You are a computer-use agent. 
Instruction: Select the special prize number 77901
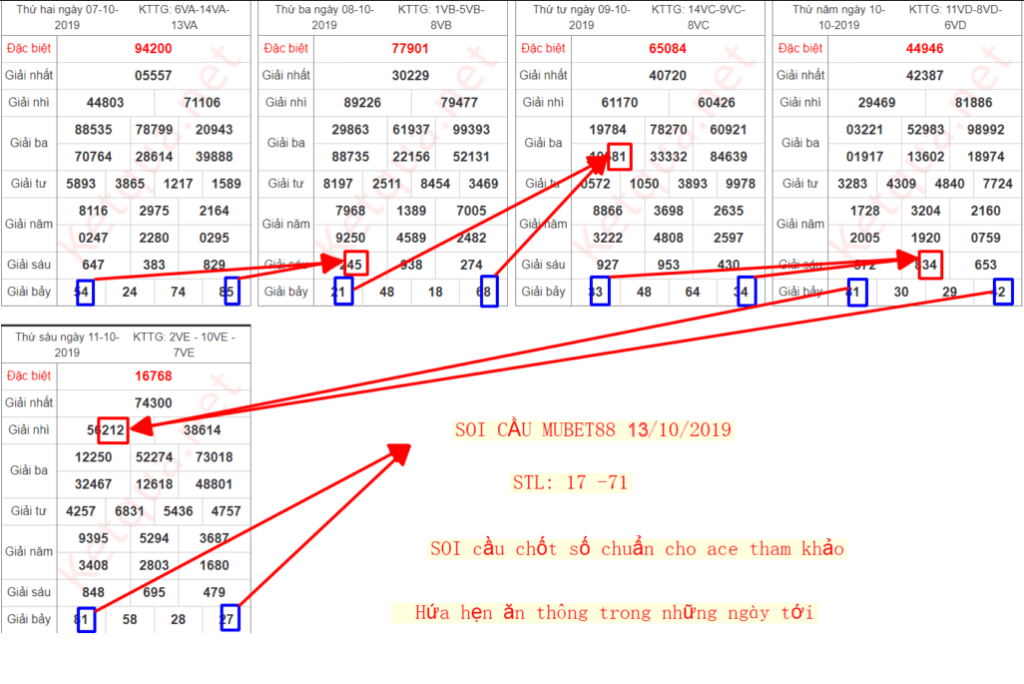410,48
